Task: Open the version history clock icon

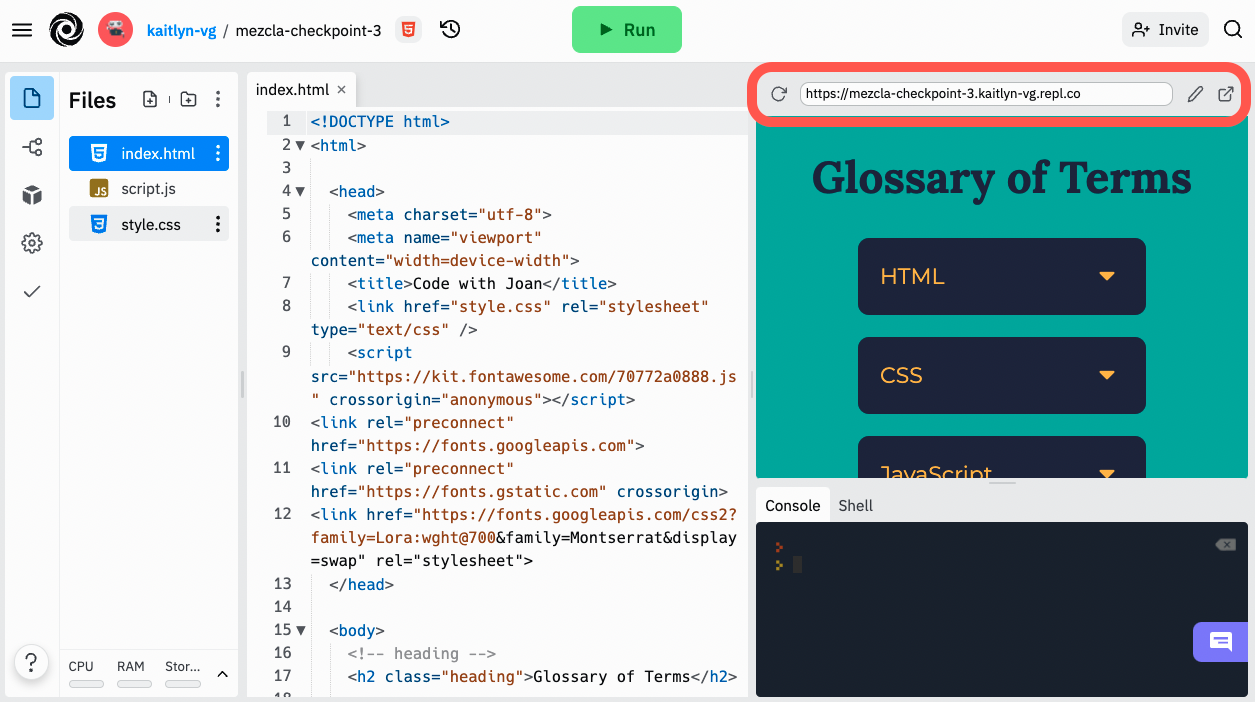Action: [450, 30]
